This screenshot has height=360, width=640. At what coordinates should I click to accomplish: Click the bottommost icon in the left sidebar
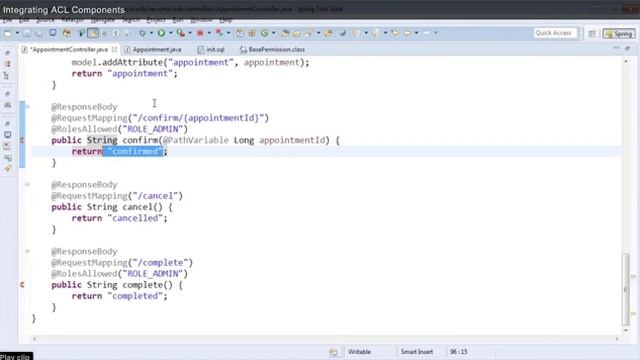7,169
